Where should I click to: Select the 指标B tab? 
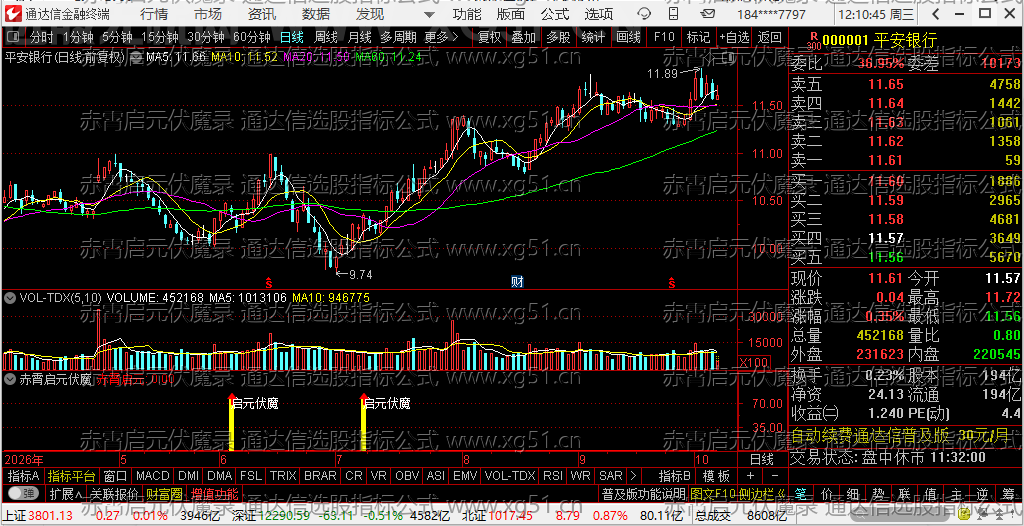pyautogui.click(x=675, y=476)
